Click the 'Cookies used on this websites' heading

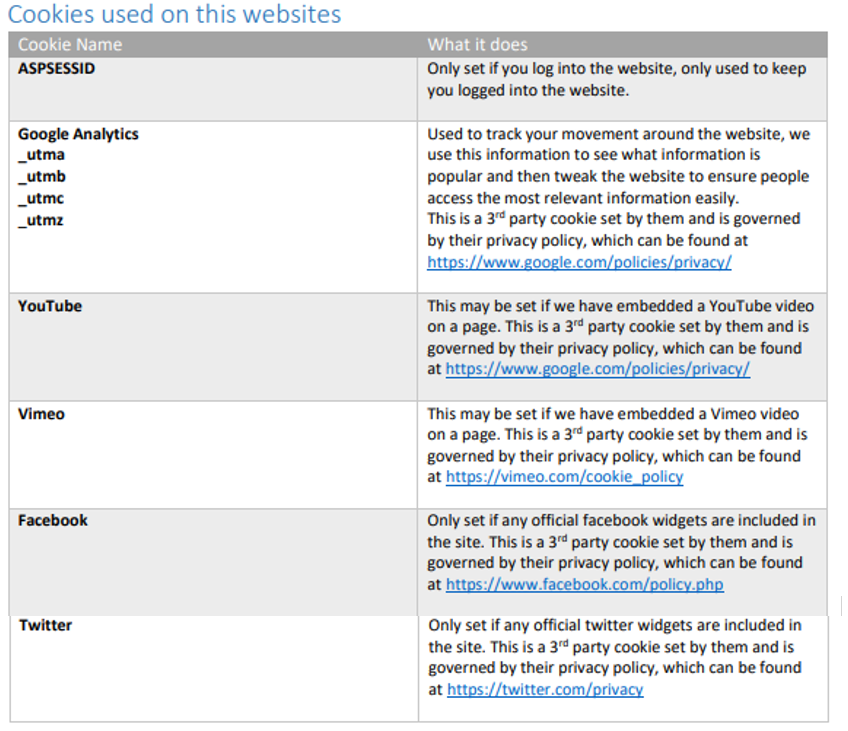coord(175,14)
